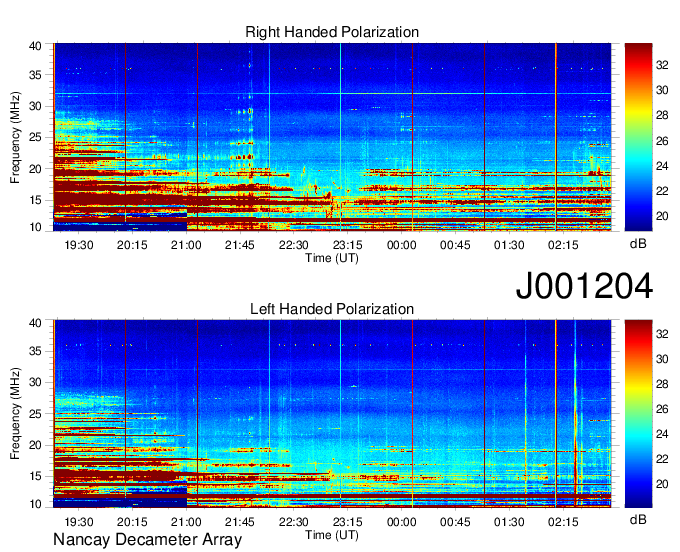Click the 32 dB tick on Right Handed color bar
The width and height of the screenshot is (680, 552).
(x=662, y=65)
